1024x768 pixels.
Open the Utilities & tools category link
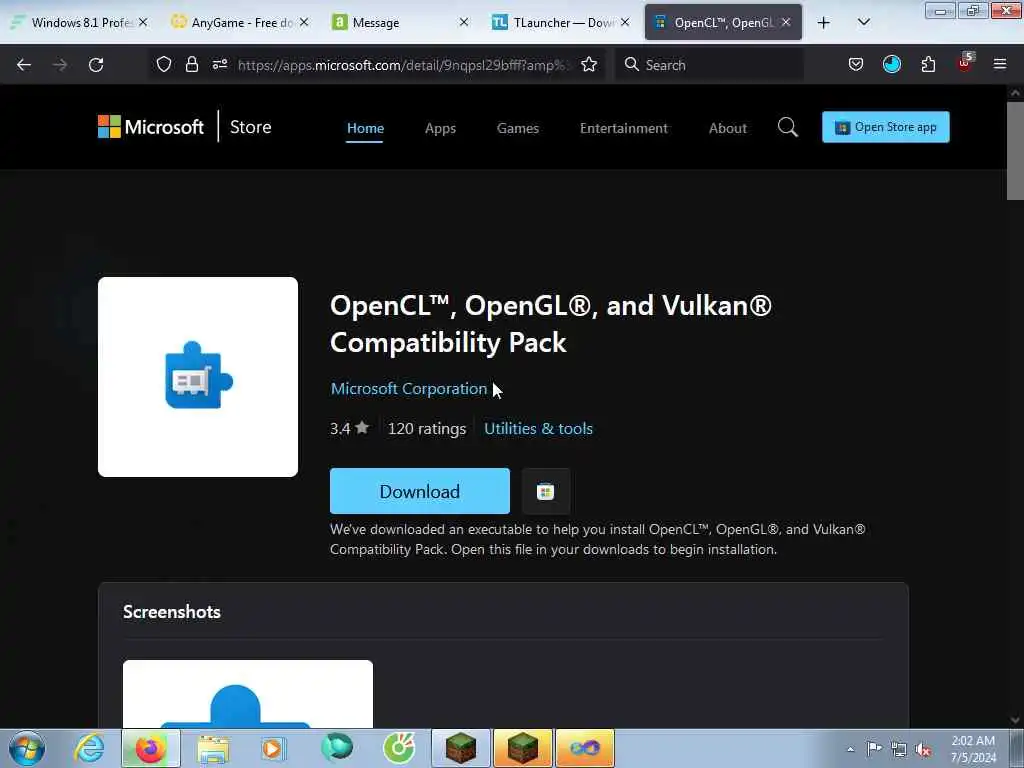[539, 428]
